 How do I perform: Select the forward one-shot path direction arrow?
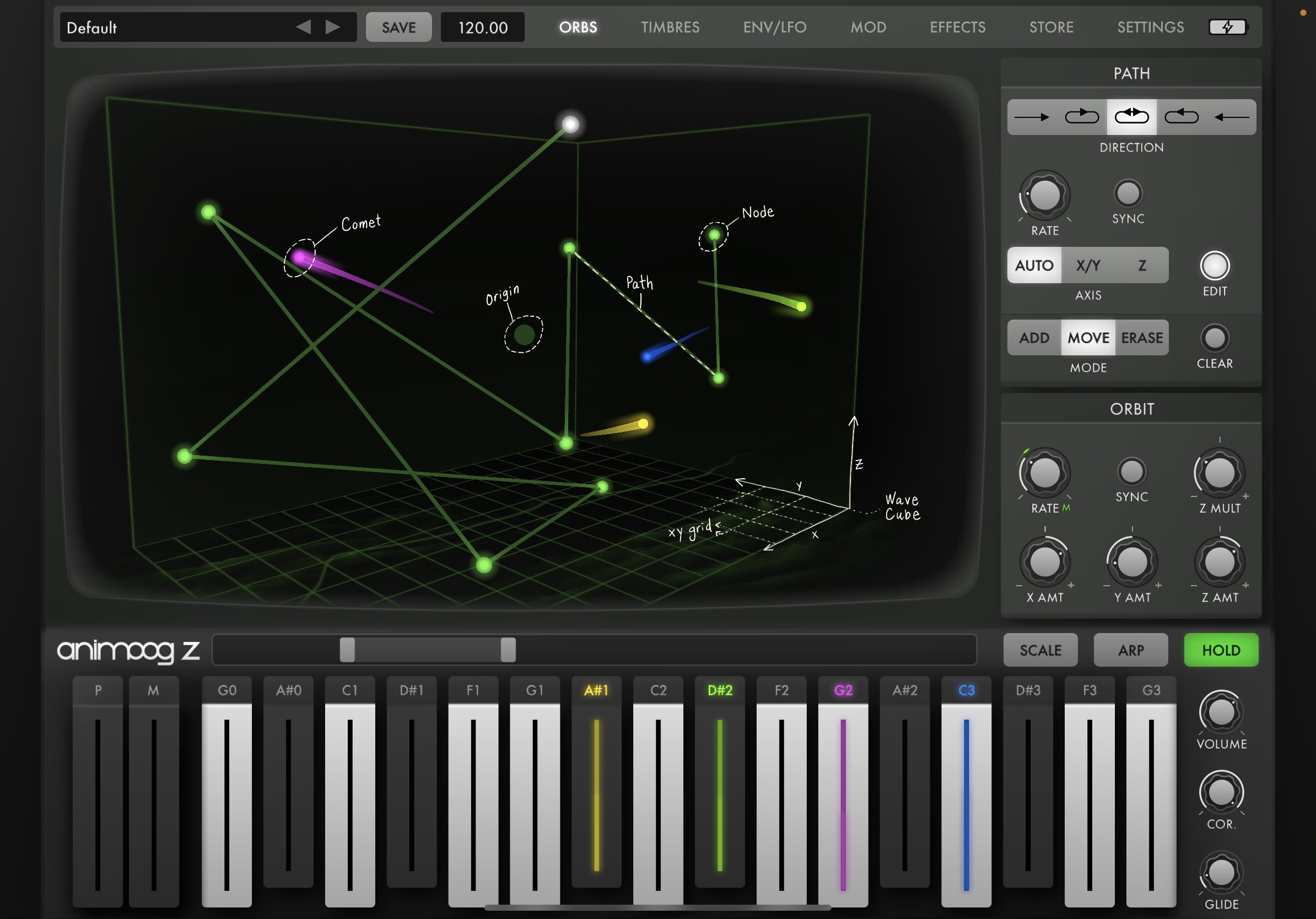(1032, 117)
